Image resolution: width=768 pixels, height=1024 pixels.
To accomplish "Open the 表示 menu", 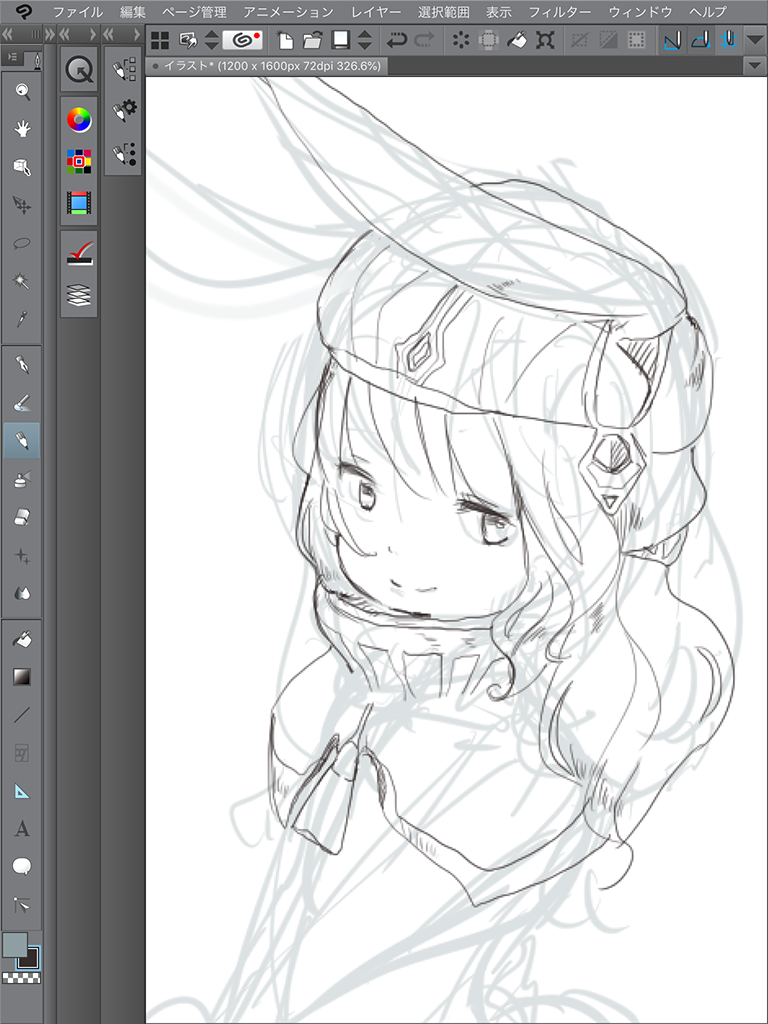I will coord(499,12).
